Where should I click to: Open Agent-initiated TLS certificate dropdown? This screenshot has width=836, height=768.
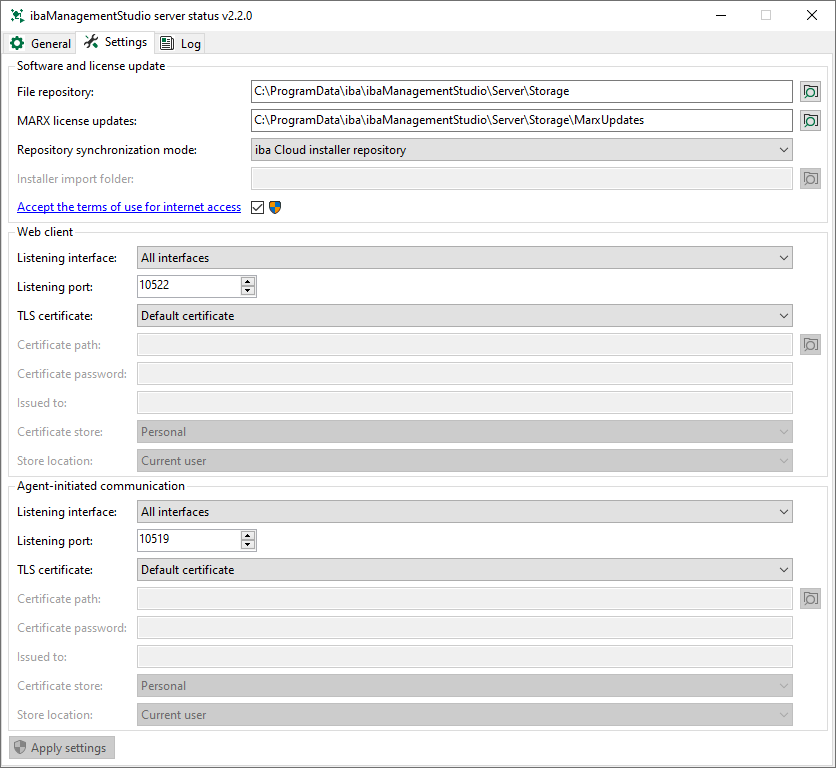coord(464,570)
